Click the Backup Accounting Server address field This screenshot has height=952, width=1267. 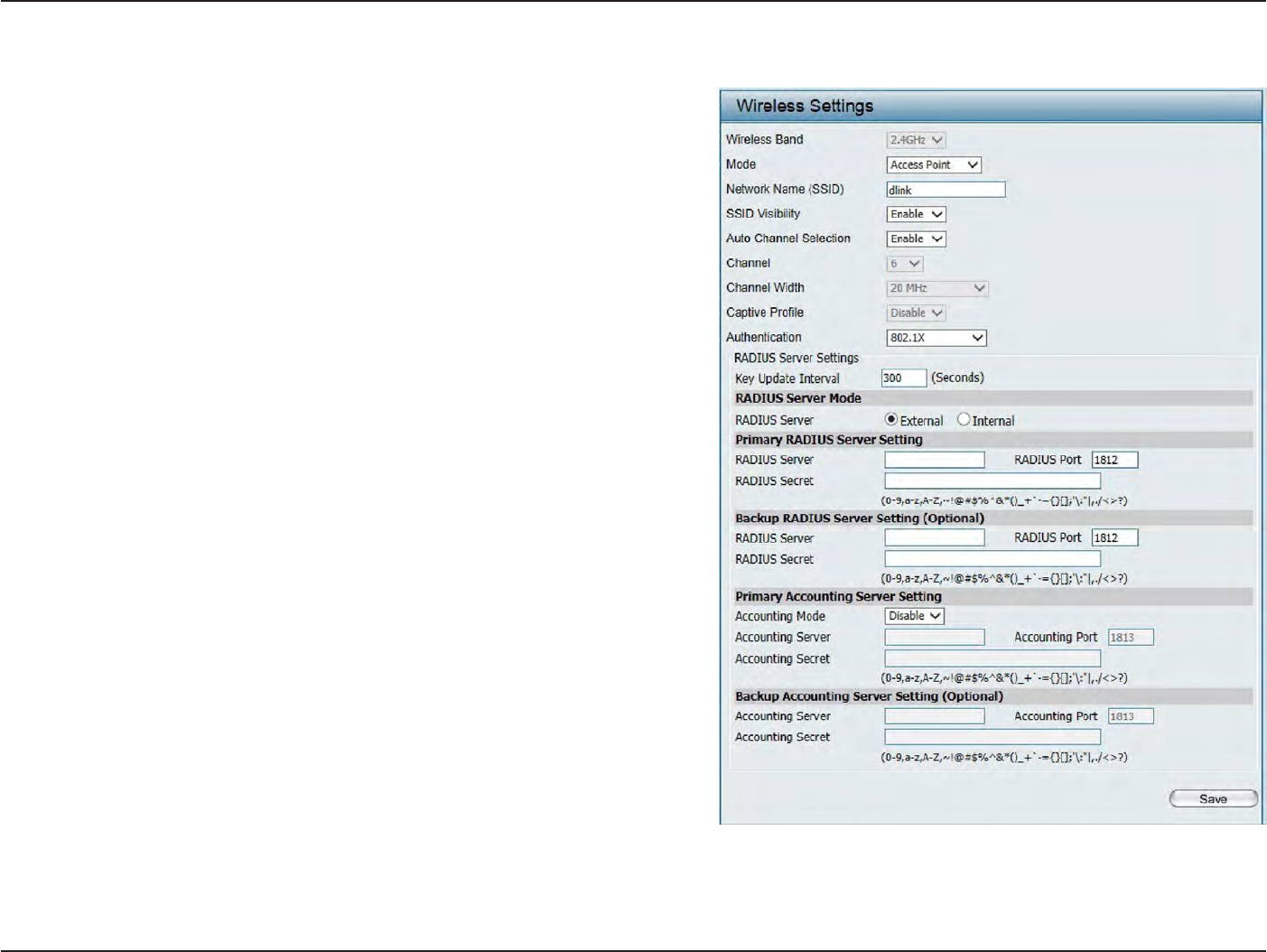pyautogui.click(x=935, y=715)
